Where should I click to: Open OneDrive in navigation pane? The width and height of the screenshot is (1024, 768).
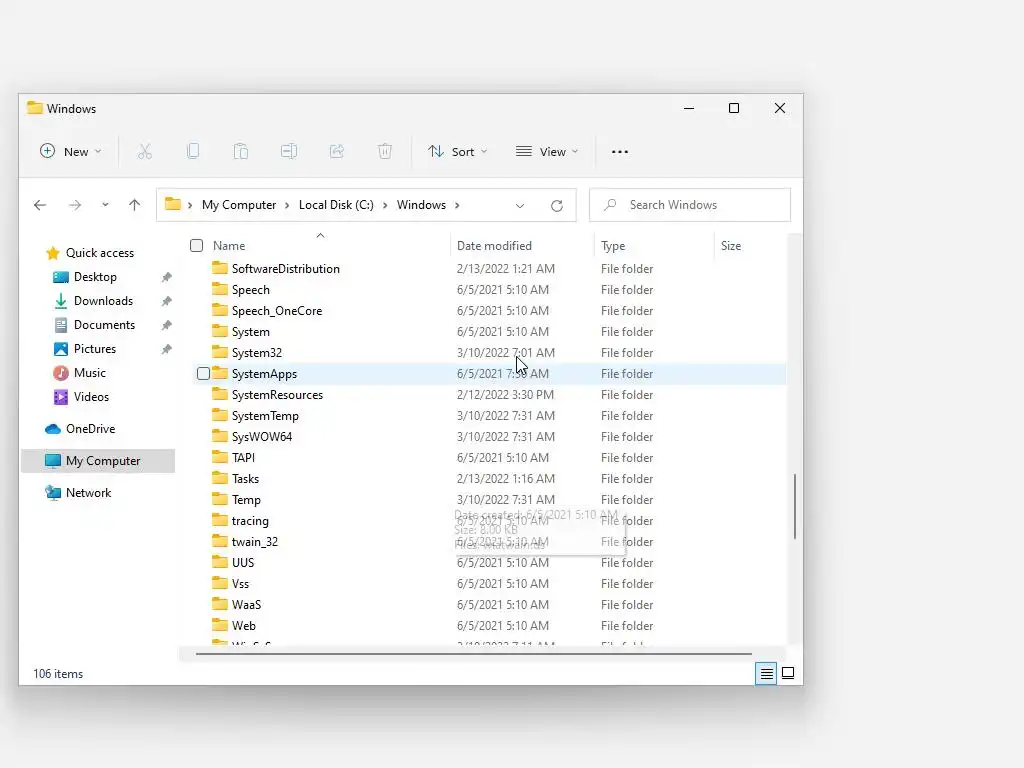(90, 429)
